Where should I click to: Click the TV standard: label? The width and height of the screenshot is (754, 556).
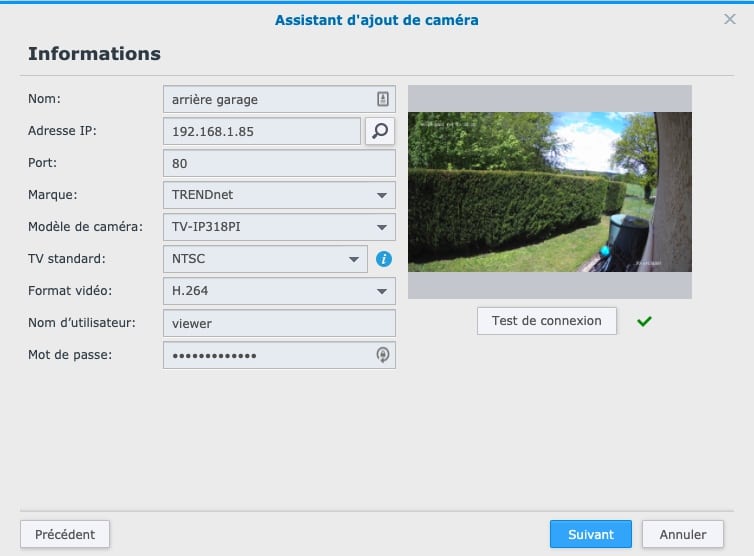click(66, 259)
